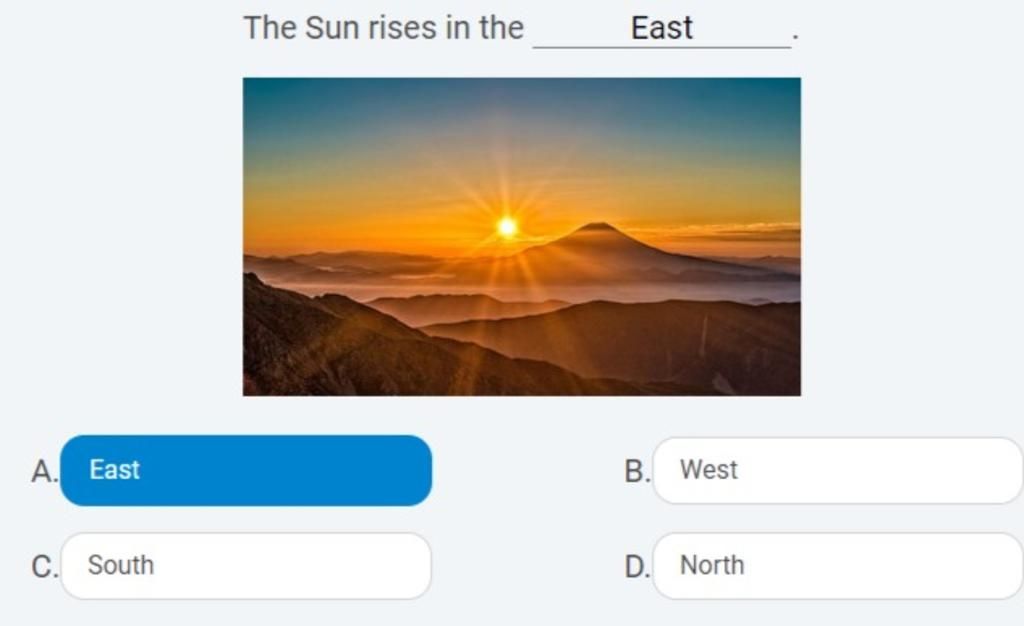Click the volcano peak silhouette in photo
The image size is (1024, 626).
596,228
